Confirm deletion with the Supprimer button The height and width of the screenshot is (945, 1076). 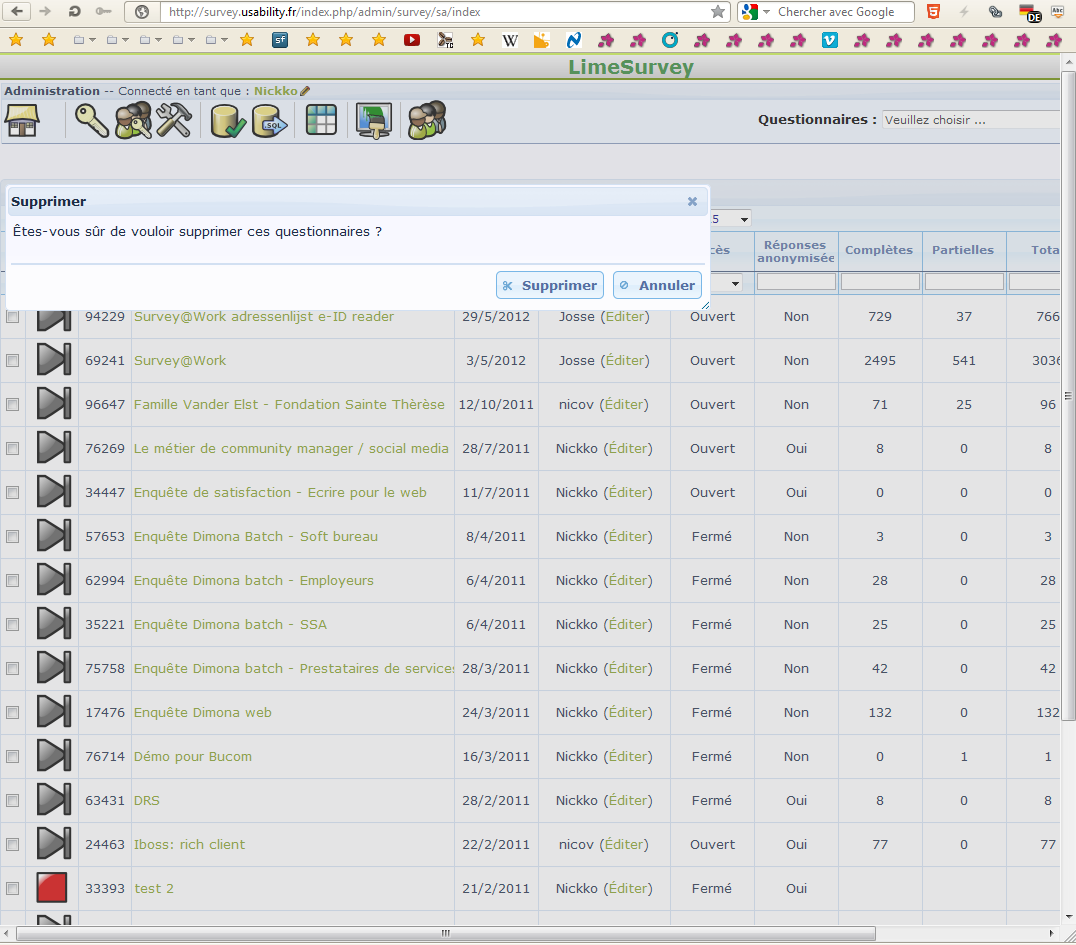click(x=549, y=285)
